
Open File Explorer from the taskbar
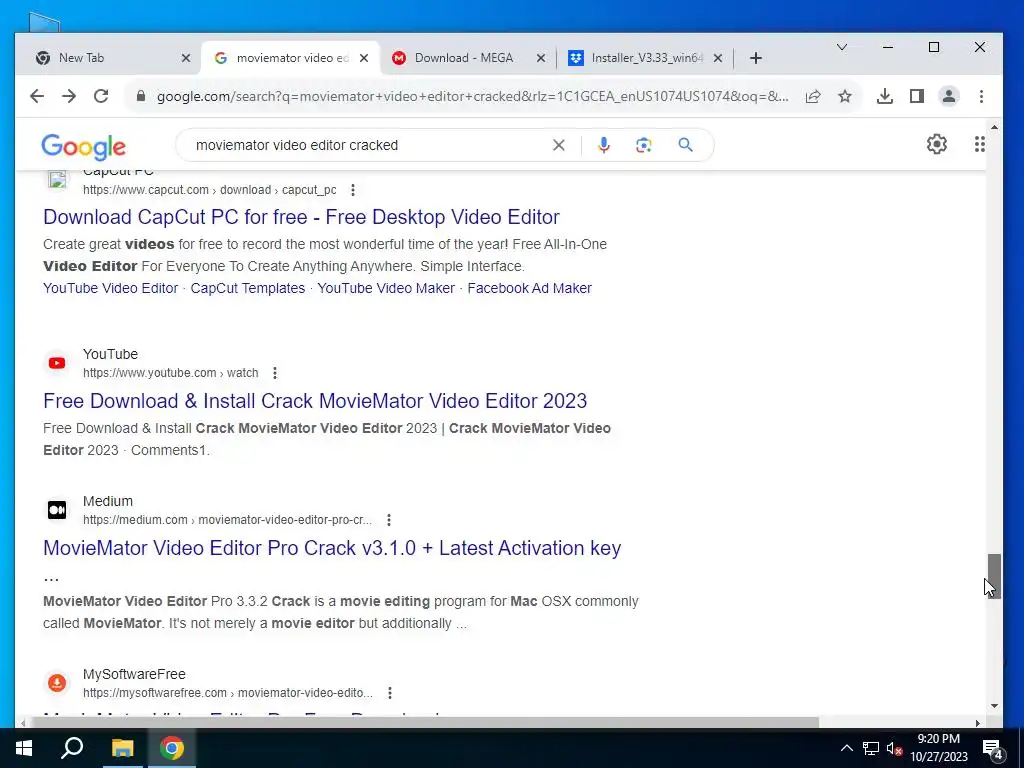tap(122, 748)
